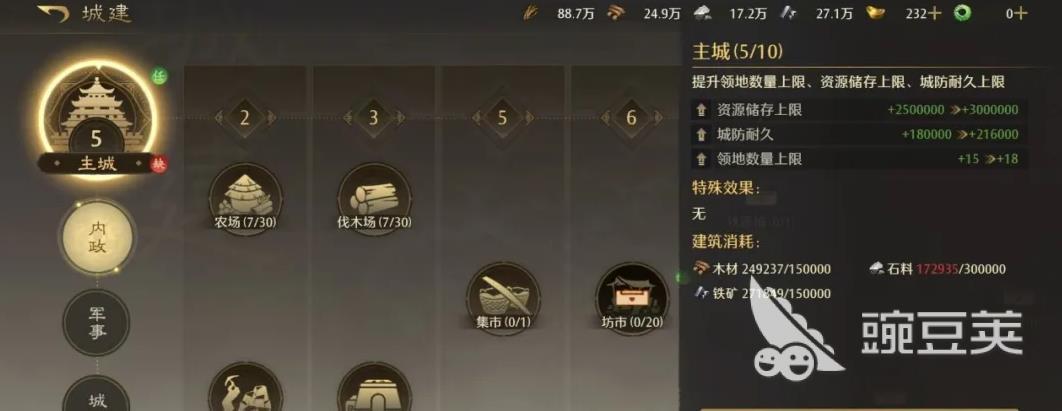Screen dimensions: 1062x411
Task: Click the back arrow beside 城建
Action: point(54,13)
